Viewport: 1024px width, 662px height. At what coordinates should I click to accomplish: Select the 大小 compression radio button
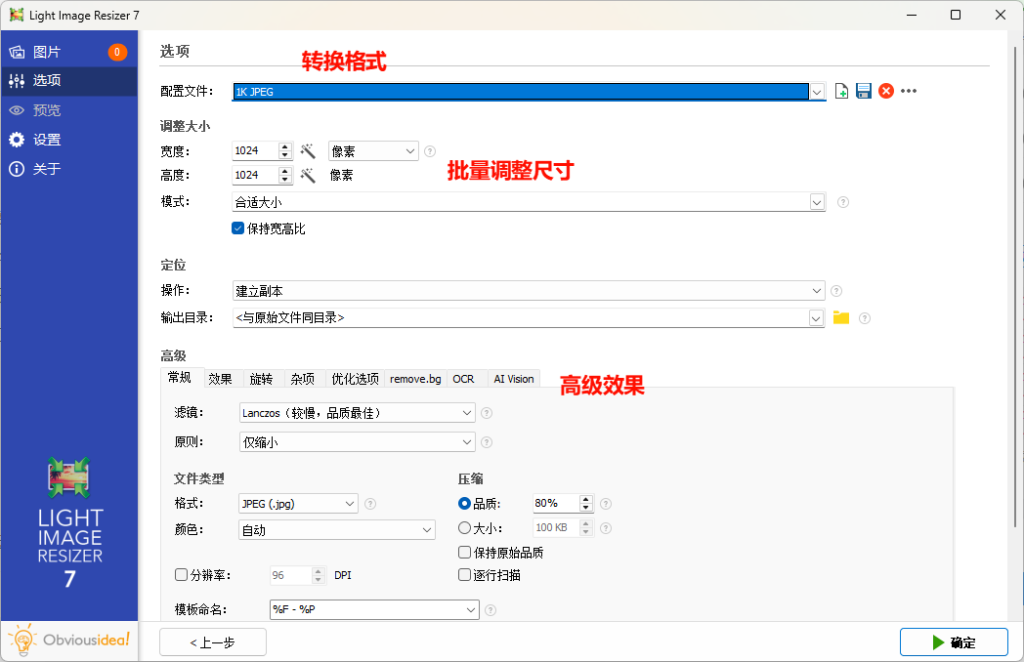(462, 527)
